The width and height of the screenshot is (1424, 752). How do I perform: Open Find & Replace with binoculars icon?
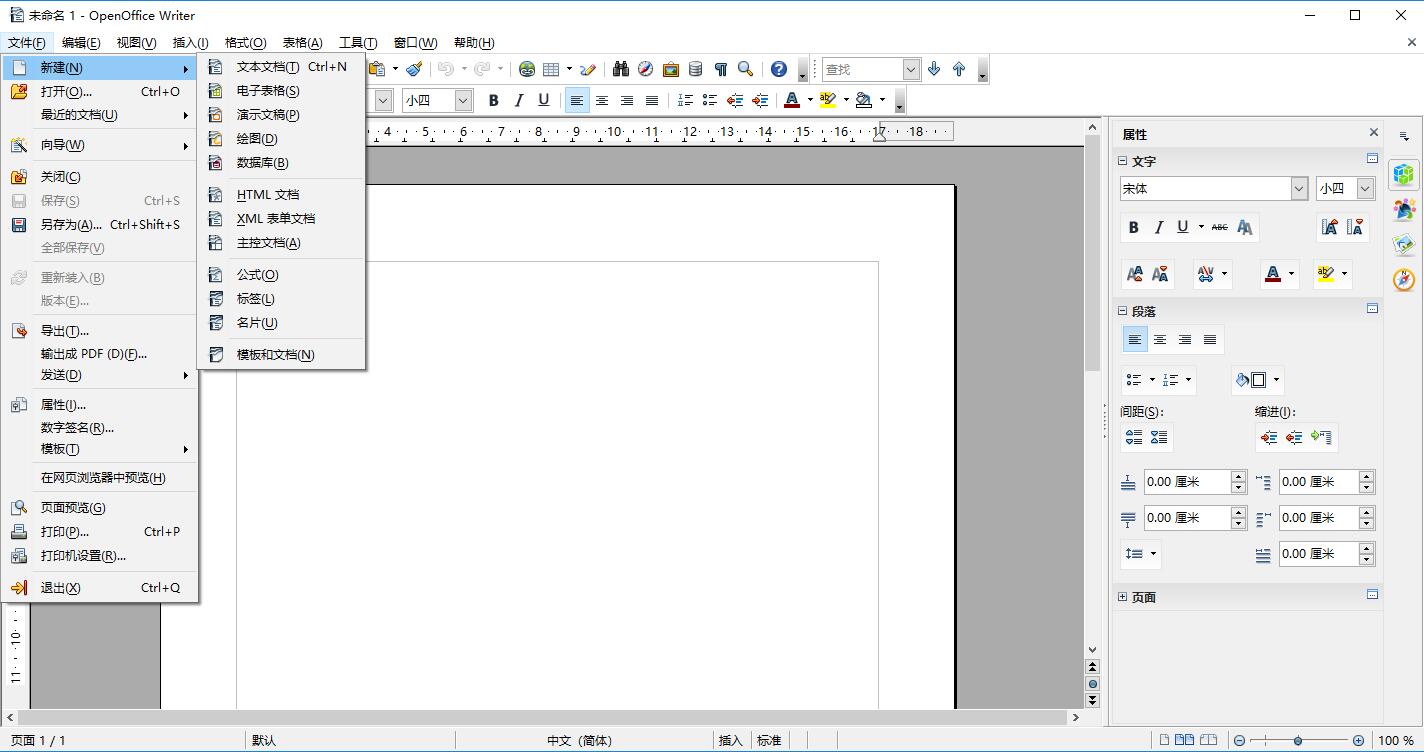point(621,69)
